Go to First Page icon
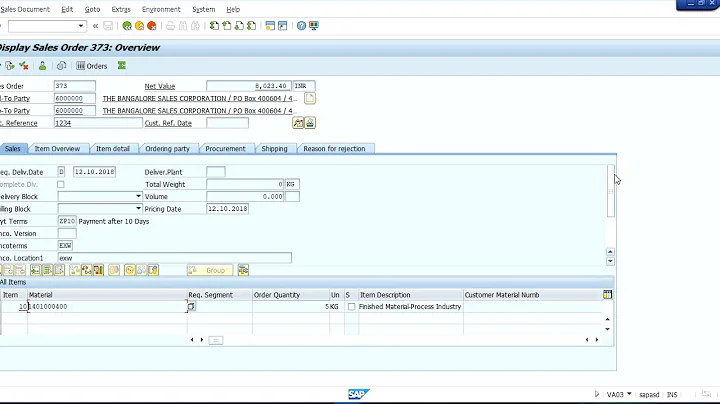This screenshot has width=720, height=404. click(214, 26)
